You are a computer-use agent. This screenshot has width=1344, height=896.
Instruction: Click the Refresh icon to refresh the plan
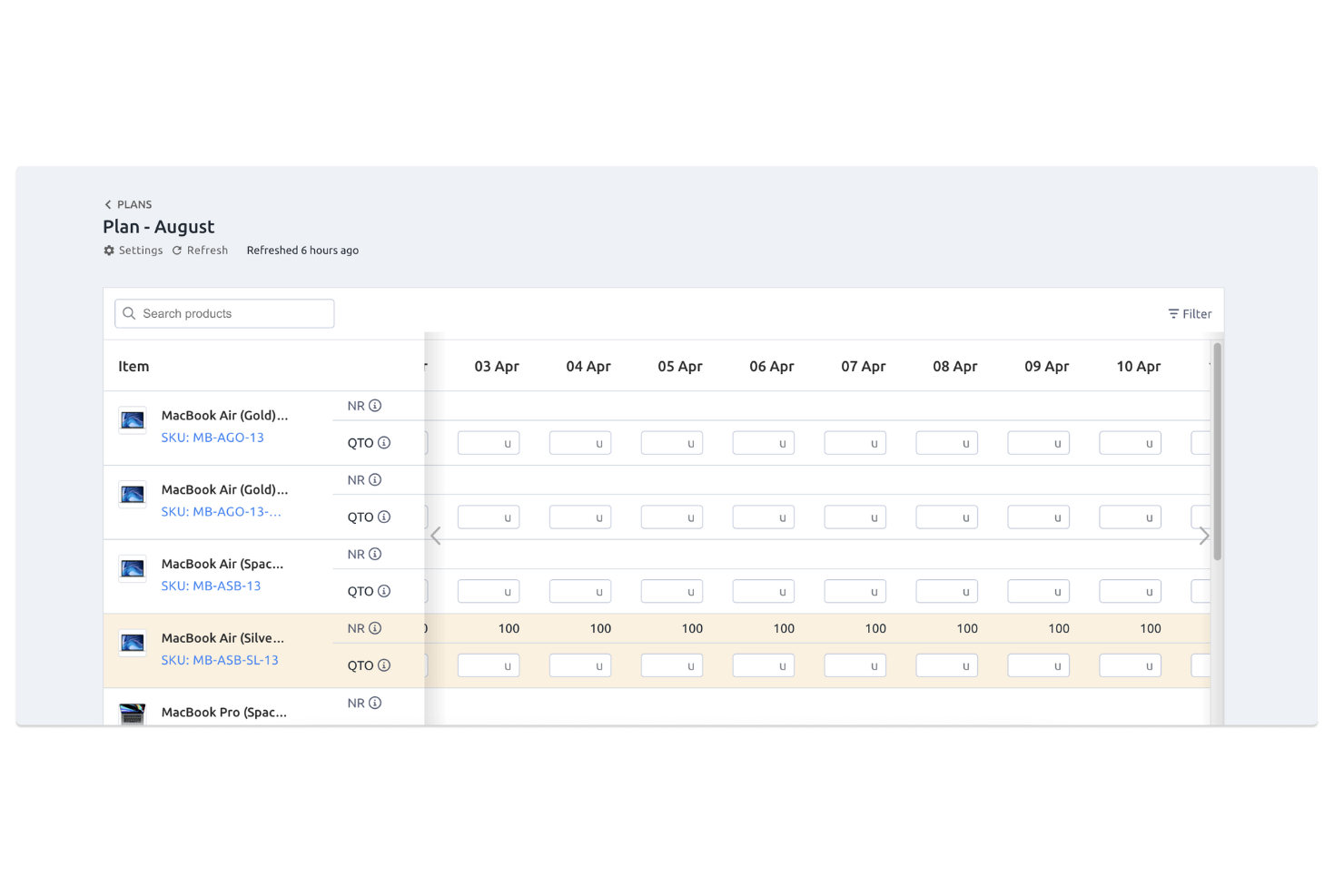177,250
